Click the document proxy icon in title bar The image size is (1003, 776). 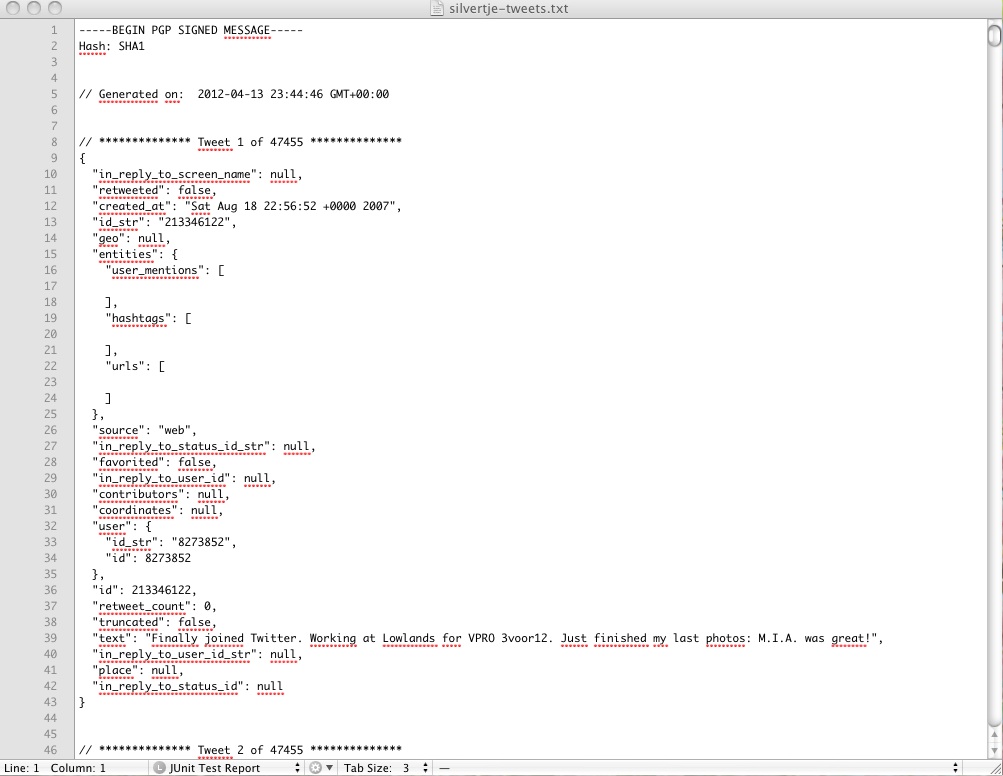tap(436, 8)
